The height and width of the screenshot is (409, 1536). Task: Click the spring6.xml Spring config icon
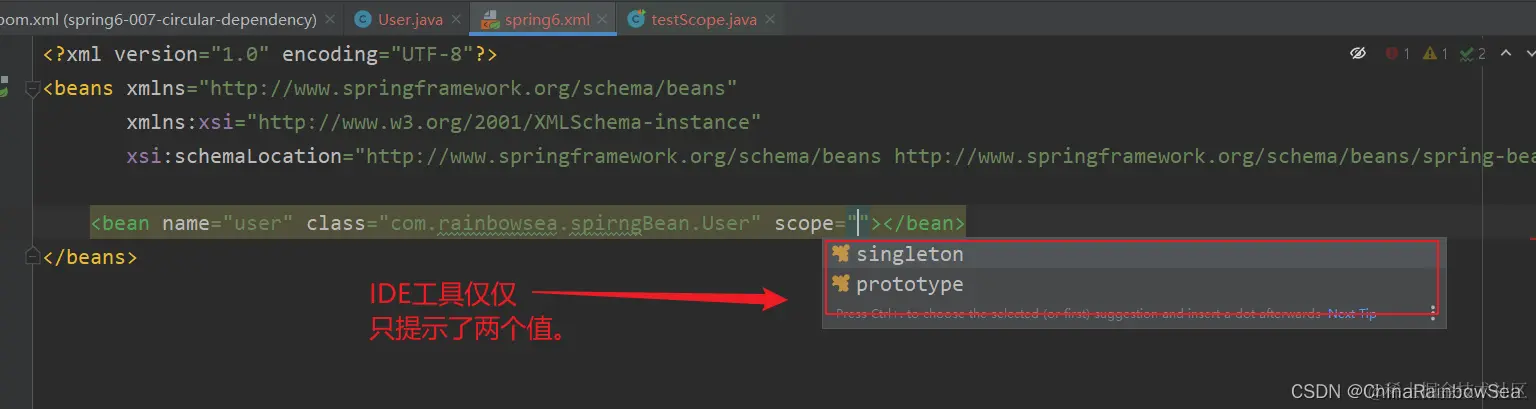[491, 19]
